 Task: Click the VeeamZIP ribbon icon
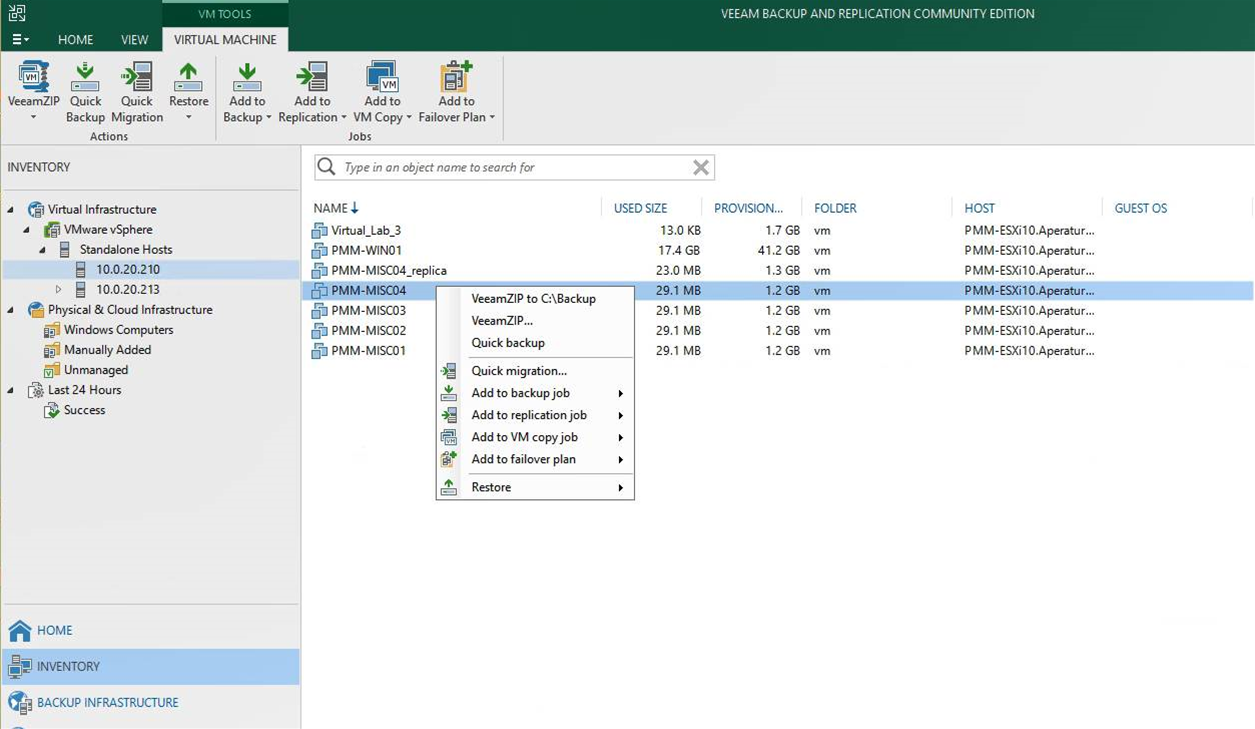(33, 77)
